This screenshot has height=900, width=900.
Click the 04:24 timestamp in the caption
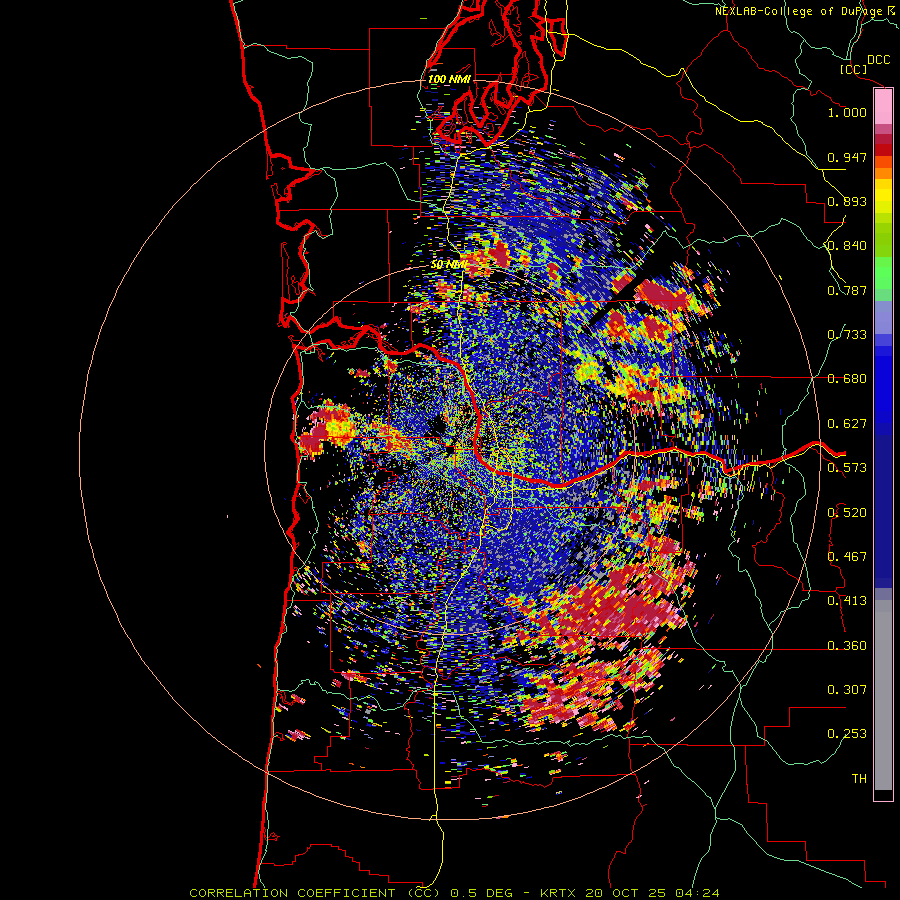point(697,893)
